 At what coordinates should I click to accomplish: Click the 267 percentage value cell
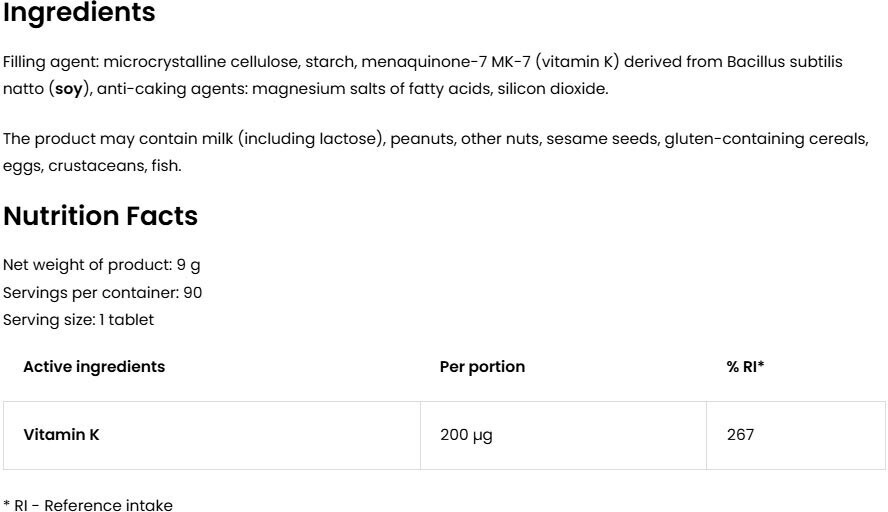[x=740, y=435]
